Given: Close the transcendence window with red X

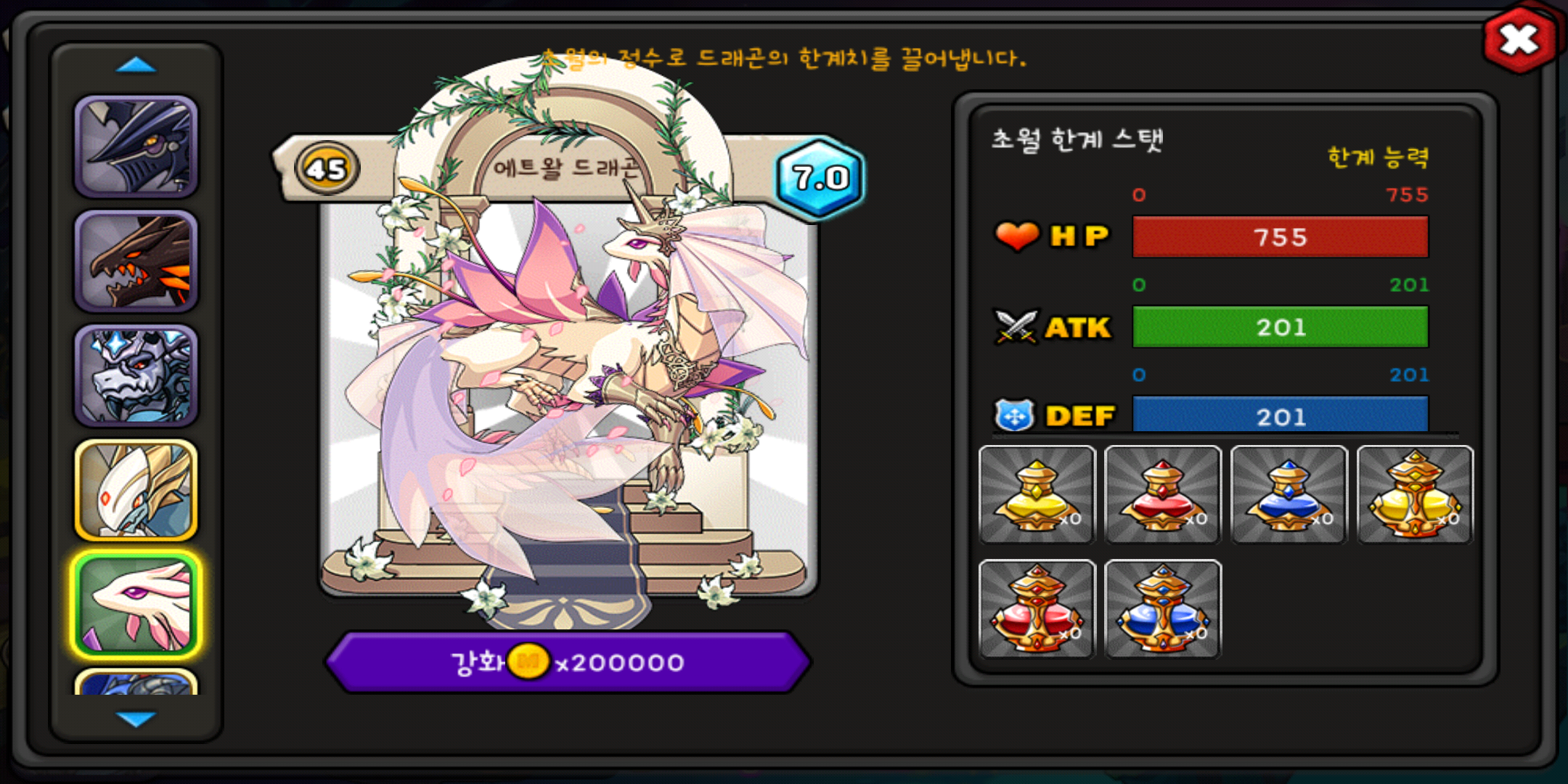Looking at the screenshot, I should coord(1519,40).
